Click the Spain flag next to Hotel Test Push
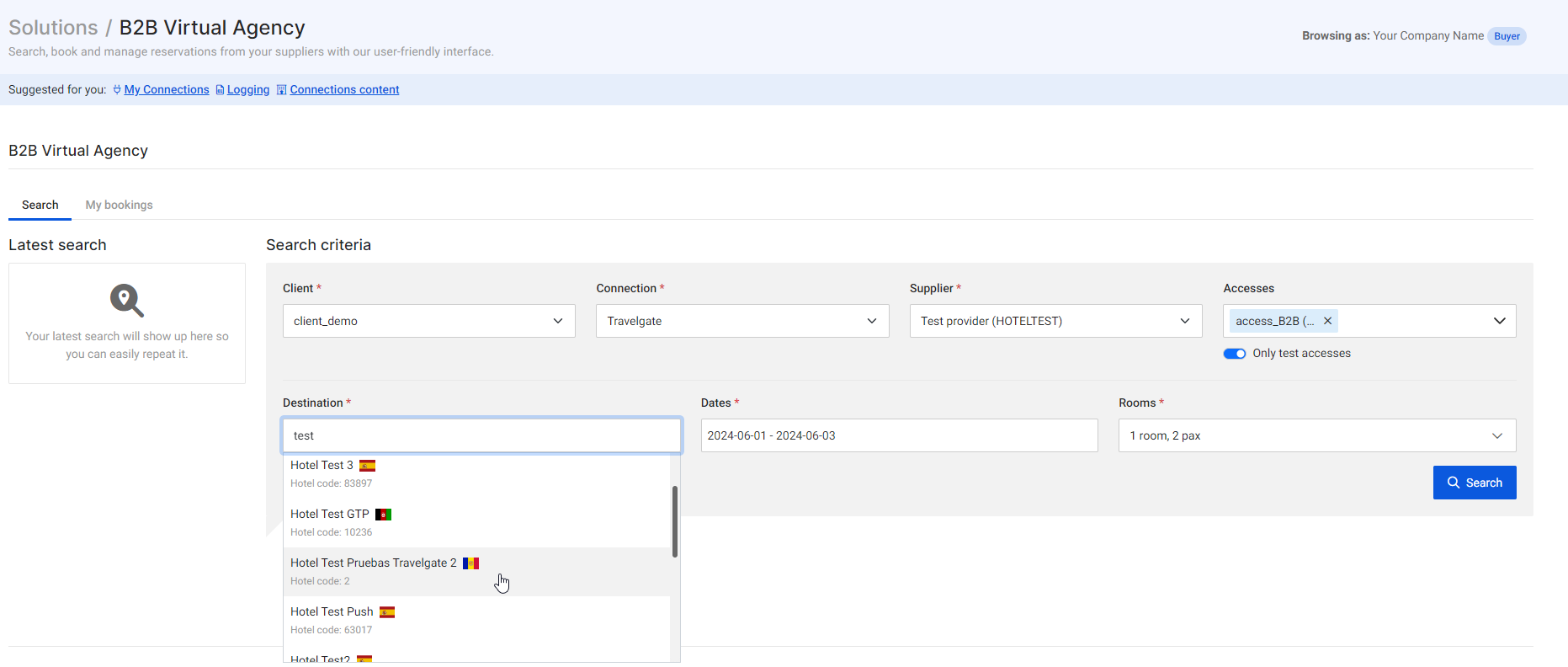Viewport: 1568px width, 667px height. pos(387,612)
